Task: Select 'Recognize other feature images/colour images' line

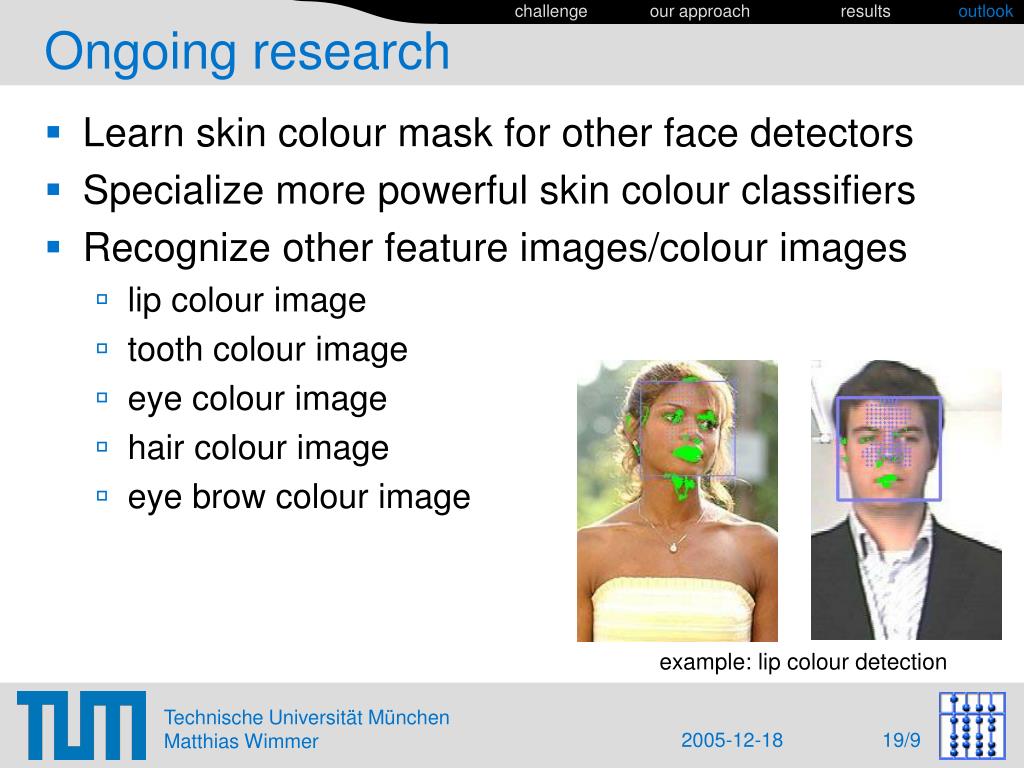Action: (495, 248)
